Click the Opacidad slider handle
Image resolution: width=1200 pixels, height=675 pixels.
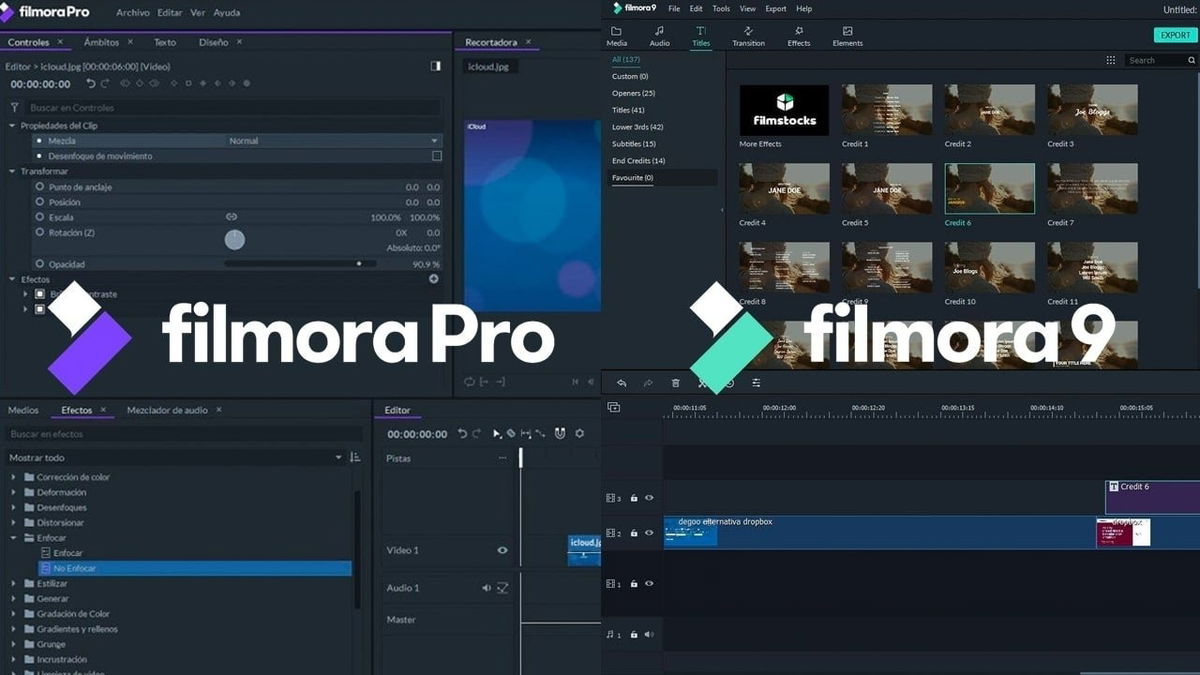[x=357, y=264]
